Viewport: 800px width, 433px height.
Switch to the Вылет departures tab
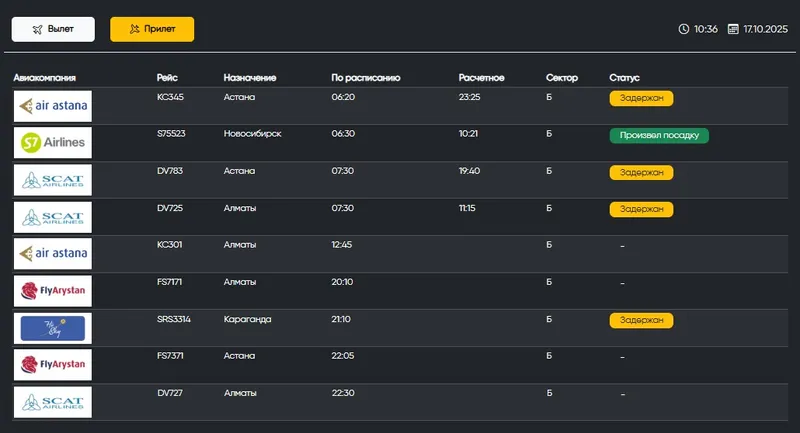[x=53, y=29]
